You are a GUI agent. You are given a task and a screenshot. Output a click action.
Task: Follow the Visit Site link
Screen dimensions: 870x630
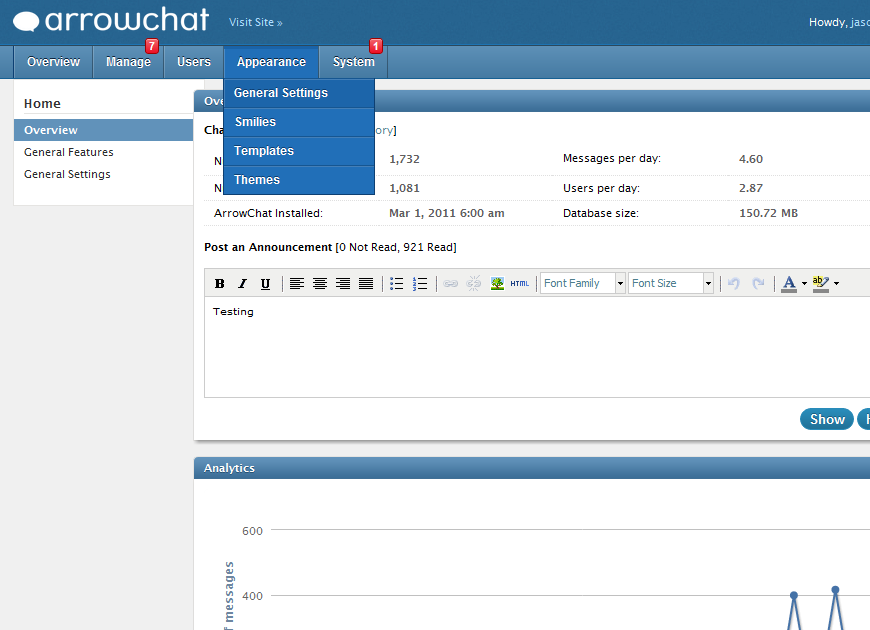[x=256, y=22]
